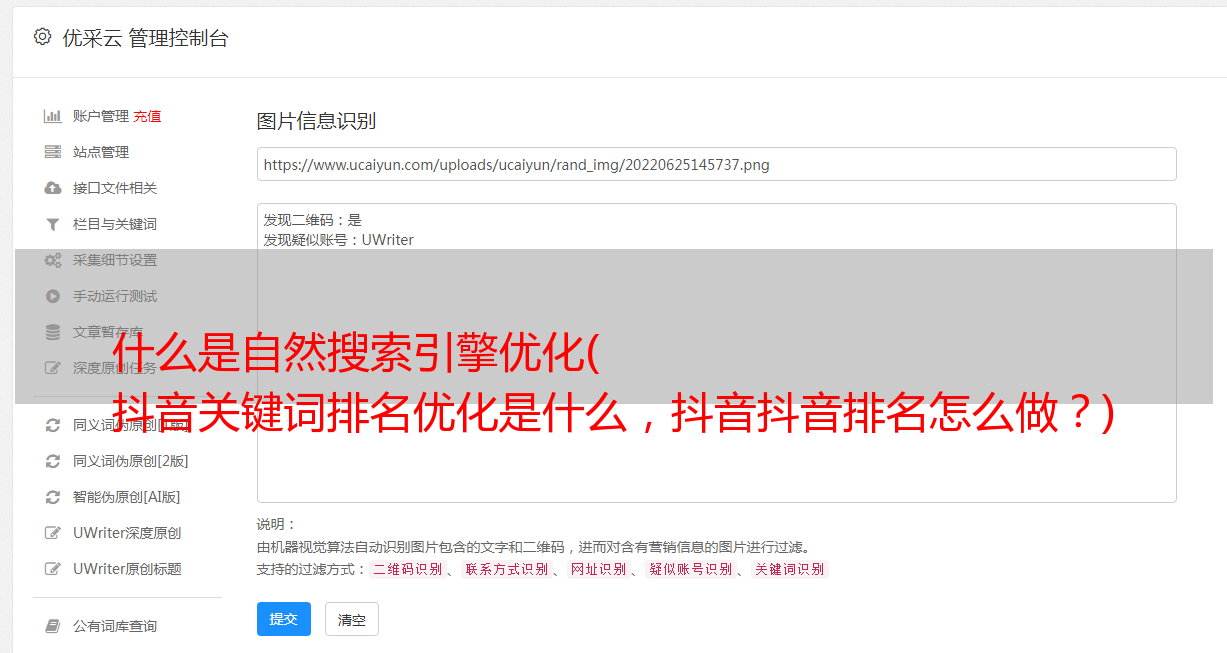Click the refresh icon beside 同义词伪原创[2版]
Screen dimensions: 1227x653
(53, 461)
